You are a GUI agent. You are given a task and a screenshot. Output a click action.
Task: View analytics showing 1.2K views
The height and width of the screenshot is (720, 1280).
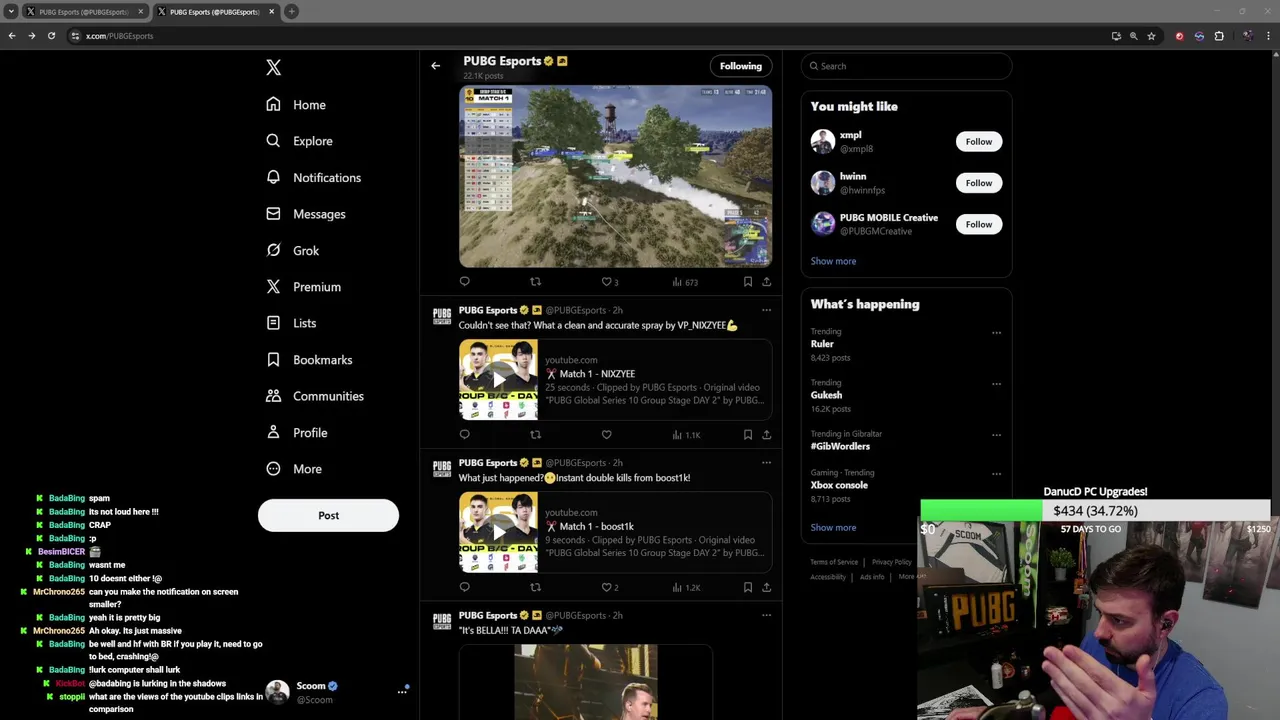(x=686, y=587)
